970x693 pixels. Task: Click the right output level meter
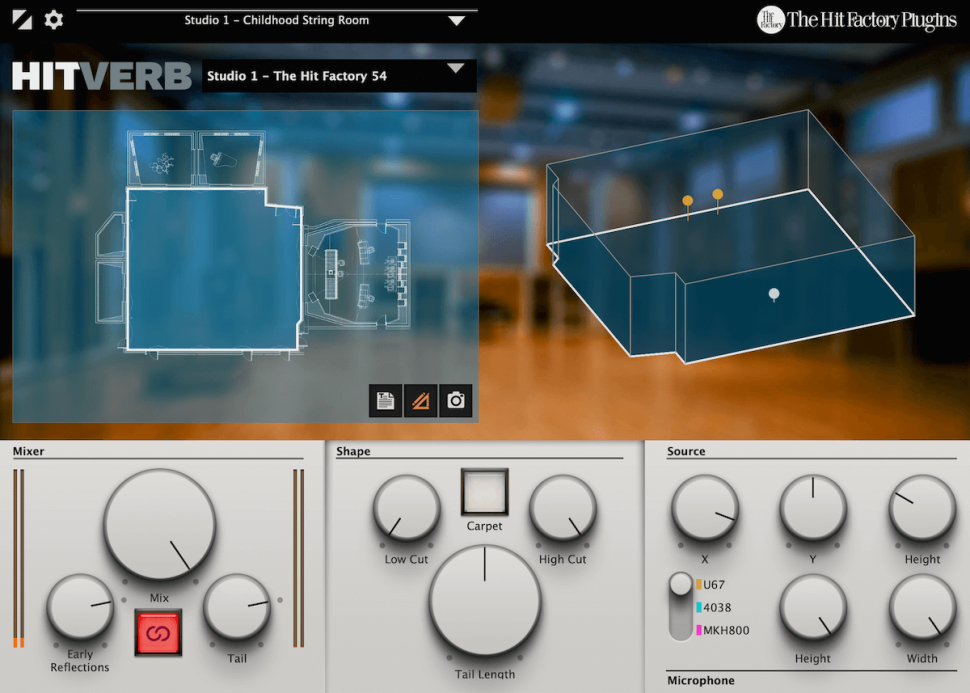pyautogui.click(x=299, y=558)
